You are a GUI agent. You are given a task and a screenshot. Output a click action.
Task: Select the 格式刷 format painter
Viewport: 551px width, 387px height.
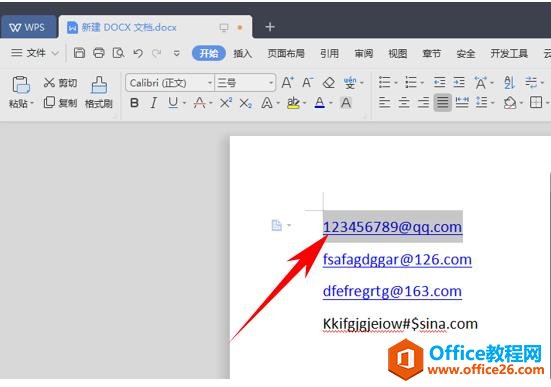(x=99, y=92)
